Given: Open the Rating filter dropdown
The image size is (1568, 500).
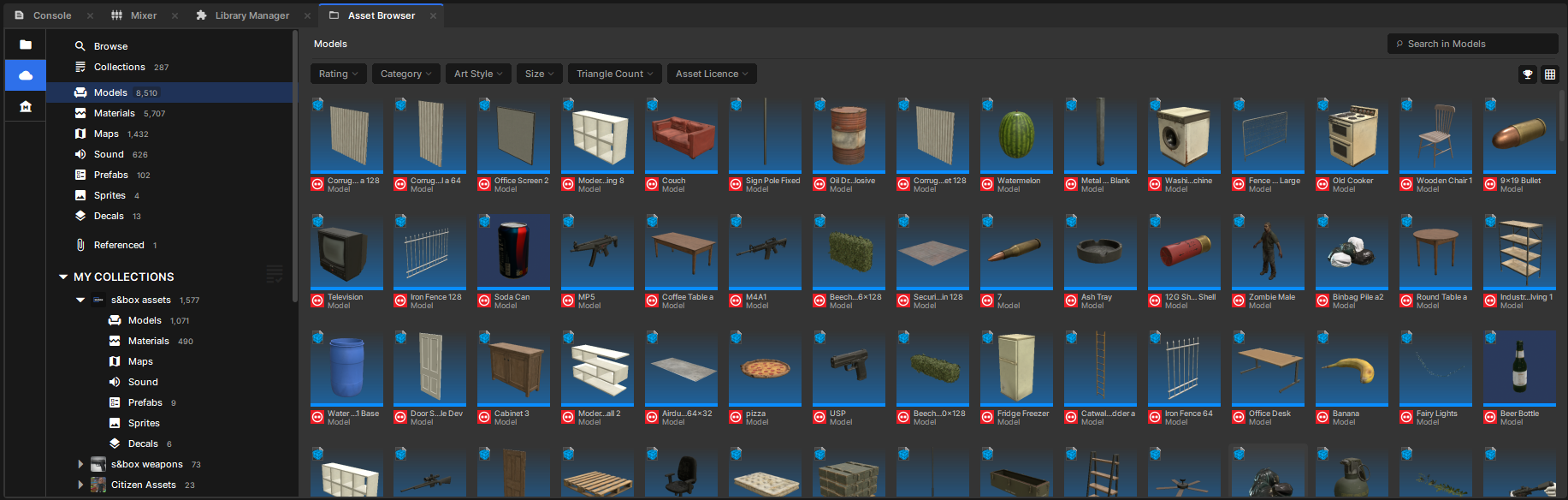Looking at the screenshot, I should (x=339, y=74).
